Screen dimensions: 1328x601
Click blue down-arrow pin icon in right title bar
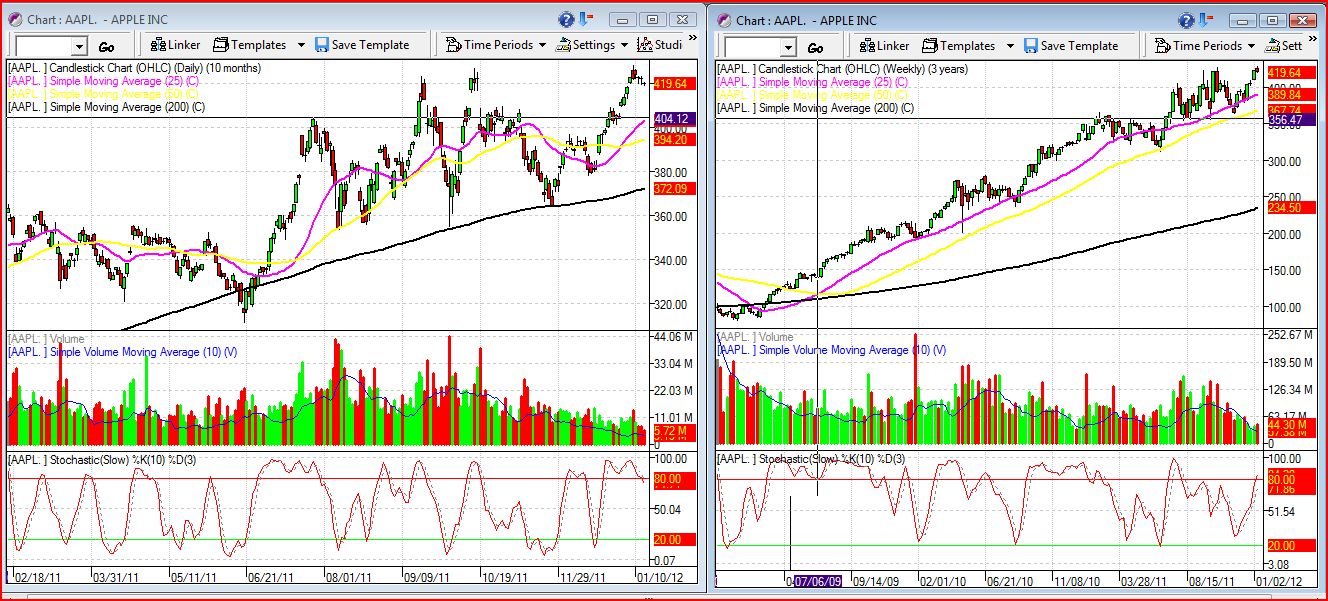(1206, 20)
